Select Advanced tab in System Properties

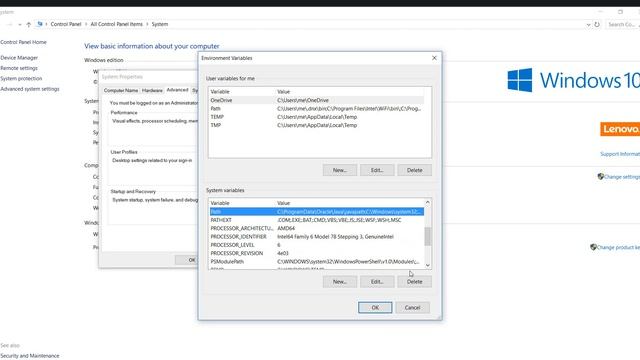(x=177, y=90)
